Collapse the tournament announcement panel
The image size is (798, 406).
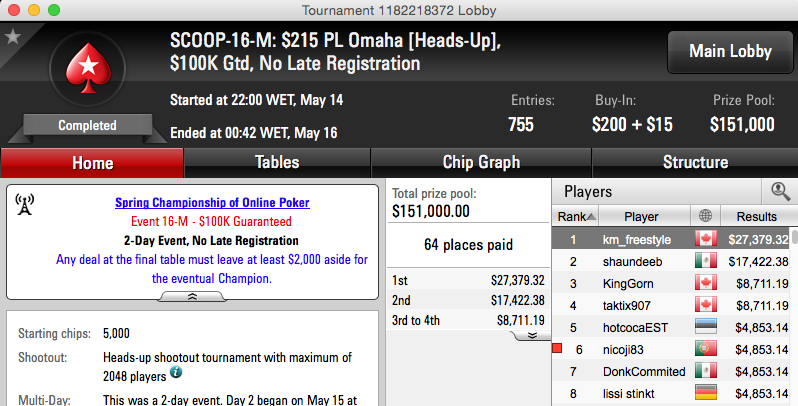pyautogui.click(x=192, y=297)
